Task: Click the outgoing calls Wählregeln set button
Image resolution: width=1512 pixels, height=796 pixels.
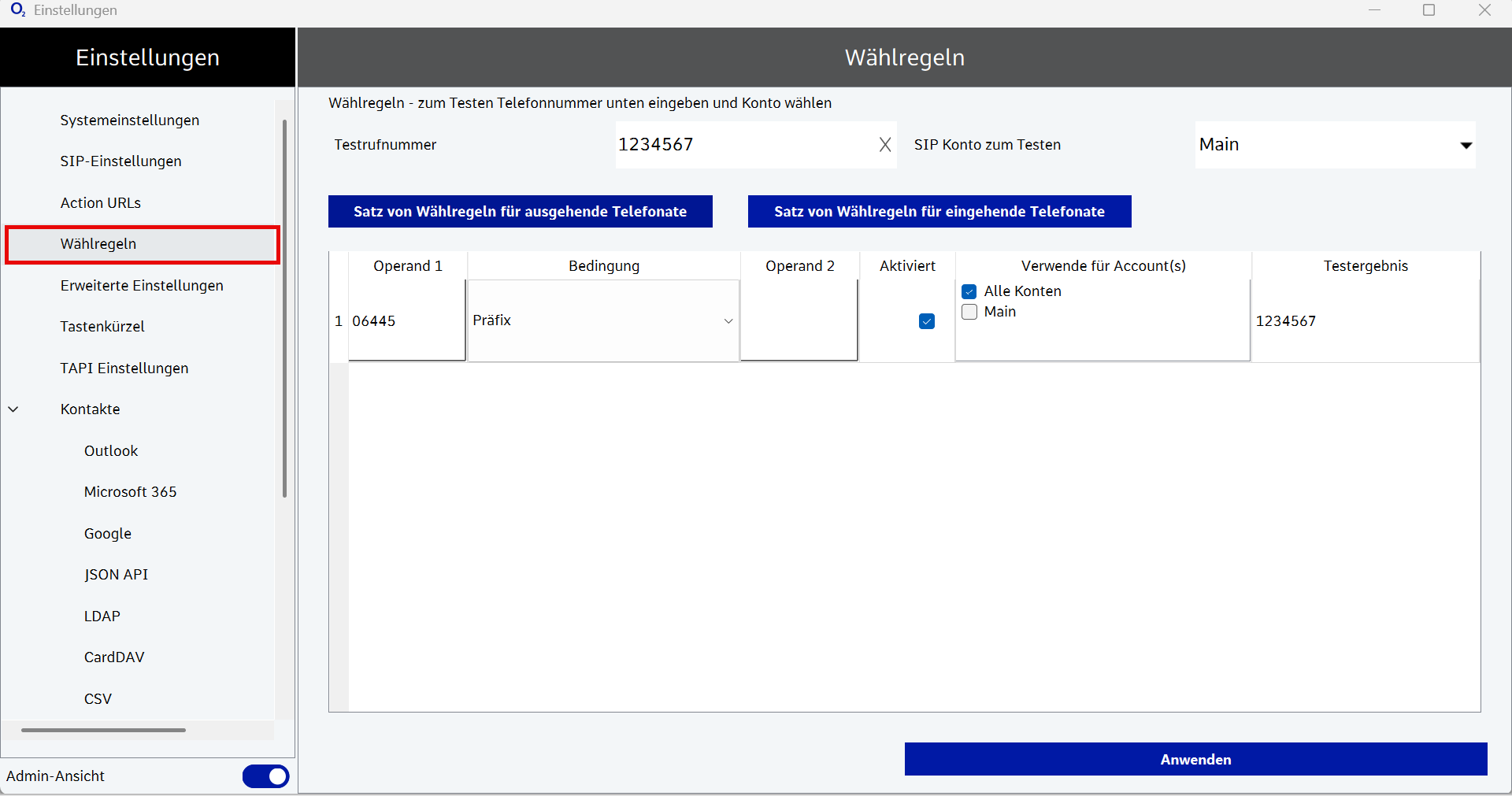Action: (520, 212)
